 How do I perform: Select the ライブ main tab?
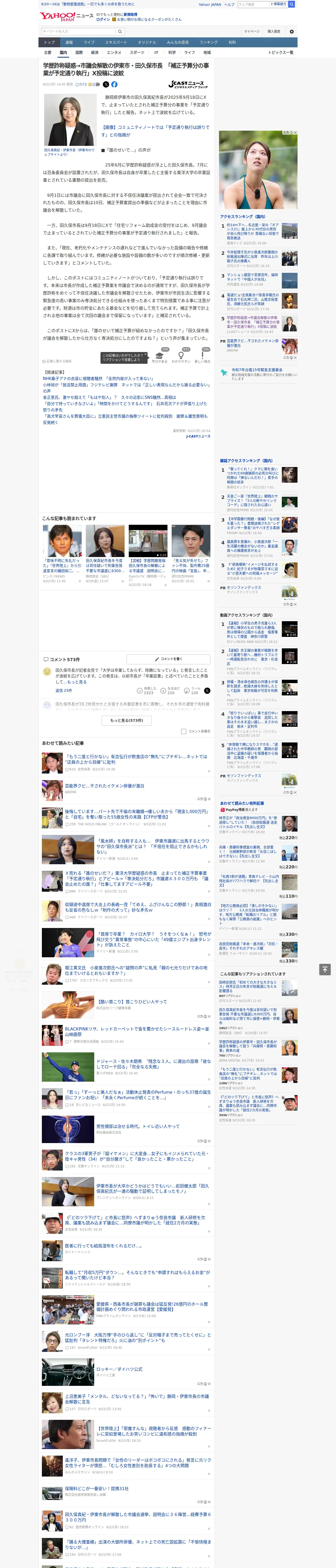[x=89, y=43]
